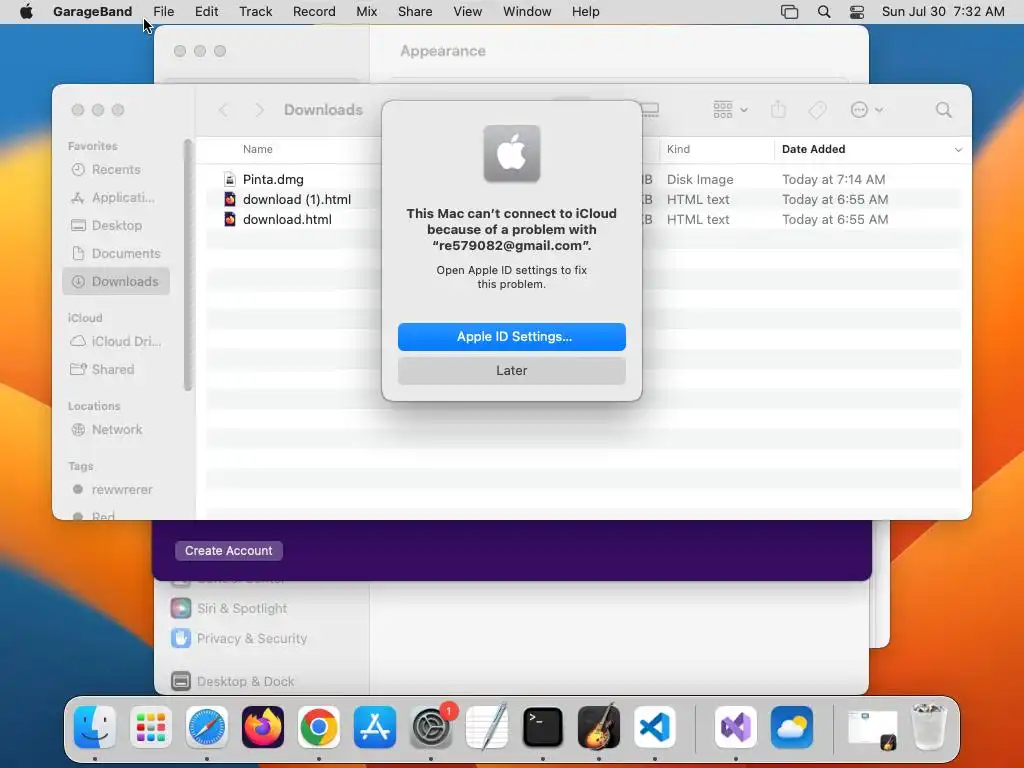Open the File menu
1024x768 pixels.
(x=163, y=11)
